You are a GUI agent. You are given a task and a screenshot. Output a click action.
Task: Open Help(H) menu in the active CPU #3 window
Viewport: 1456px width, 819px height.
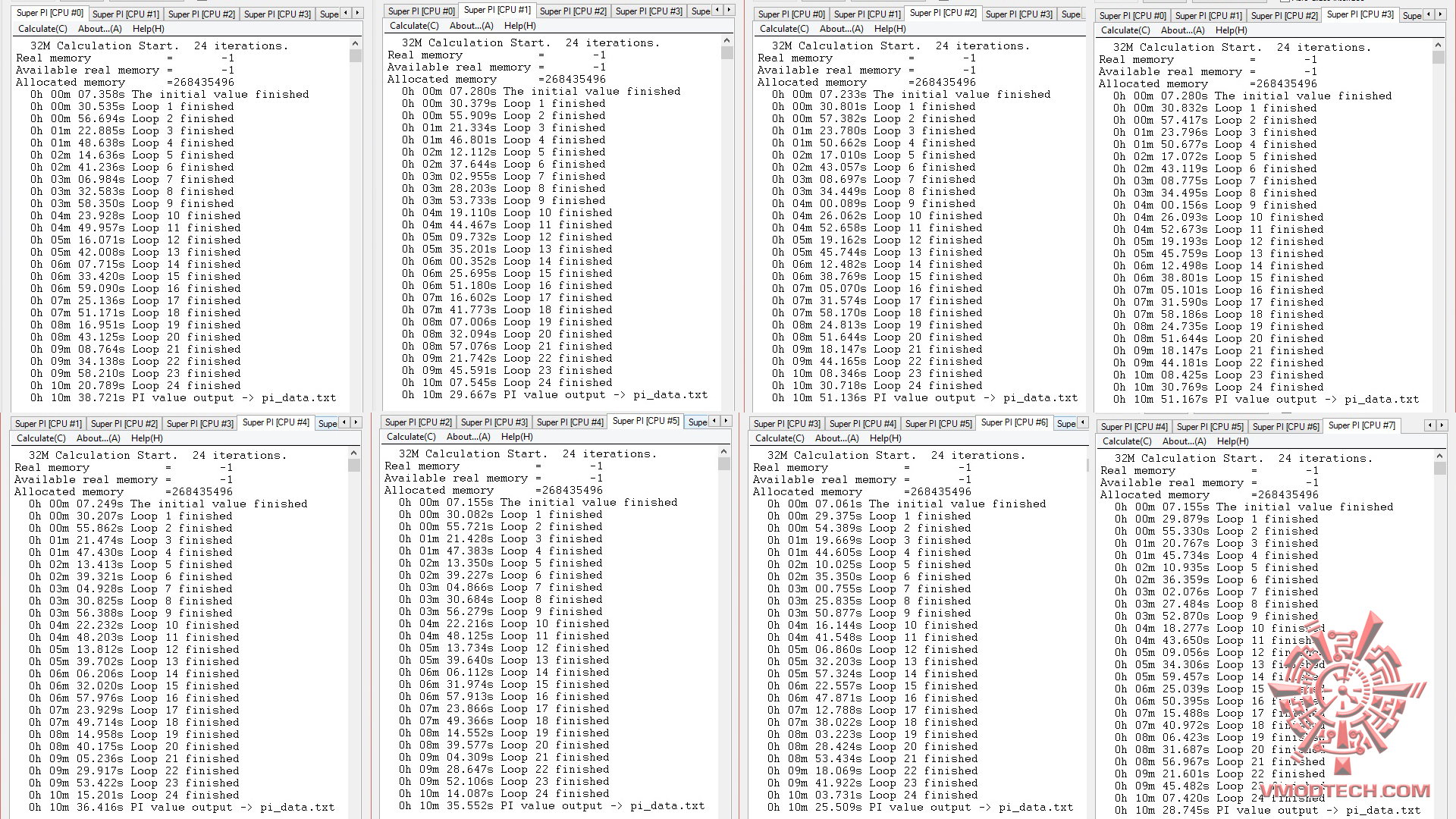(x=1231, y=30)
